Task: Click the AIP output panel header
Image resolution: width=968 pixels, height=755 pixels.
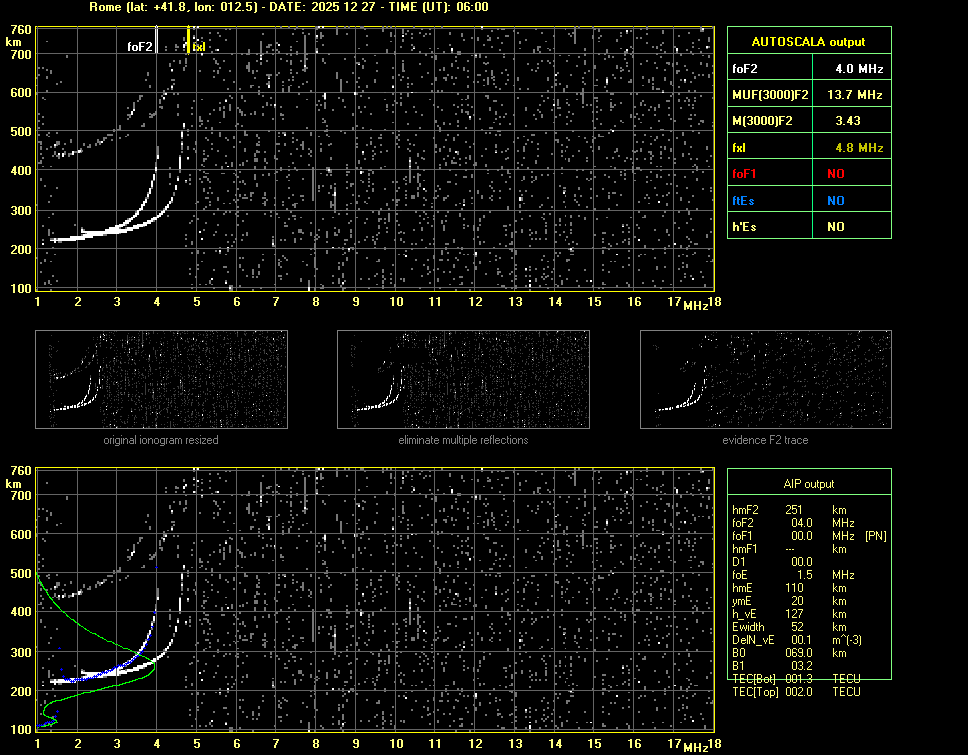Action: pyautogui.click(x=808, y=484)
